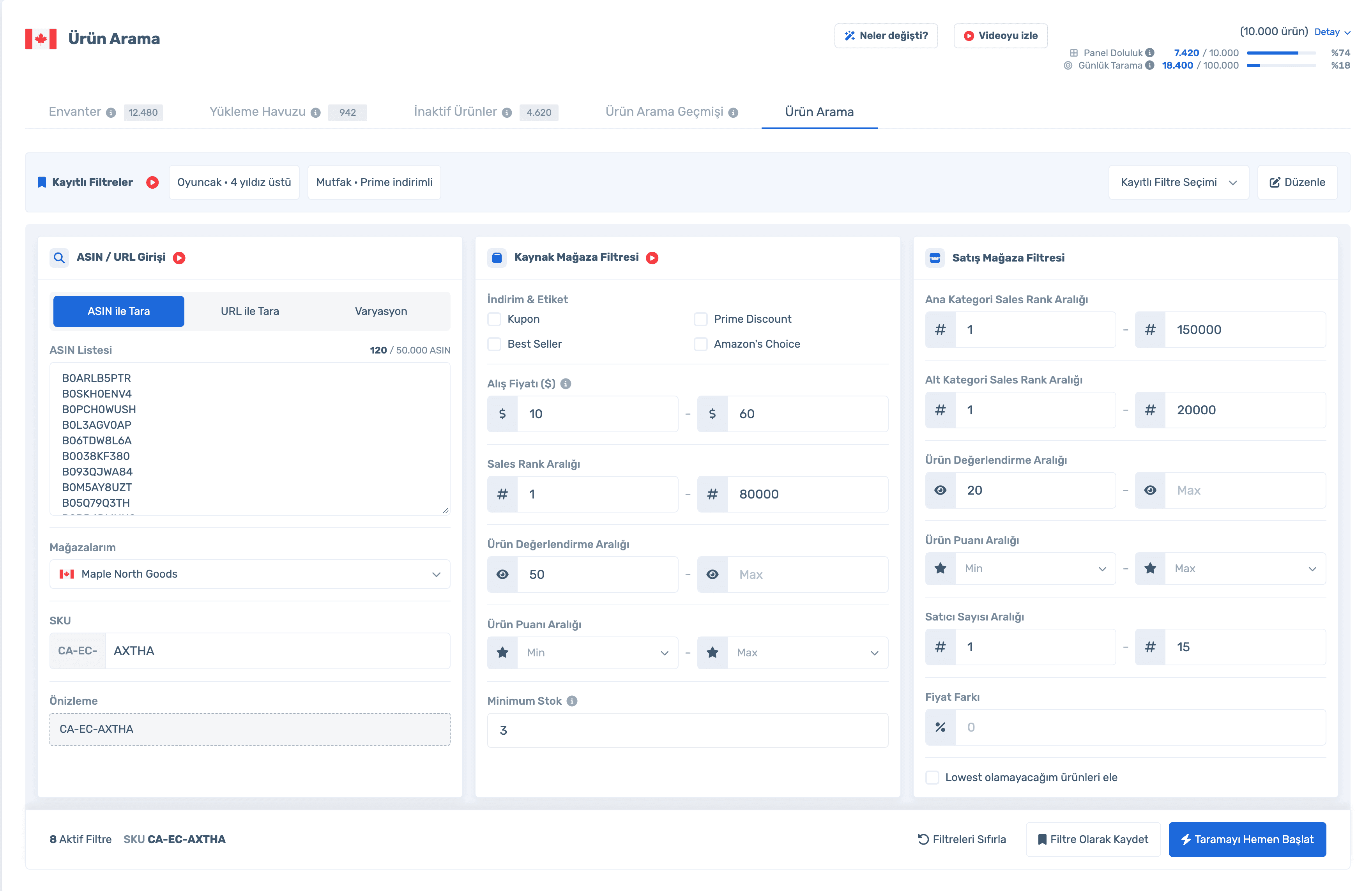Click the İnaktif Ürünler info icon
Viewport: 1372px width, 891px height.
coord(507,112)
